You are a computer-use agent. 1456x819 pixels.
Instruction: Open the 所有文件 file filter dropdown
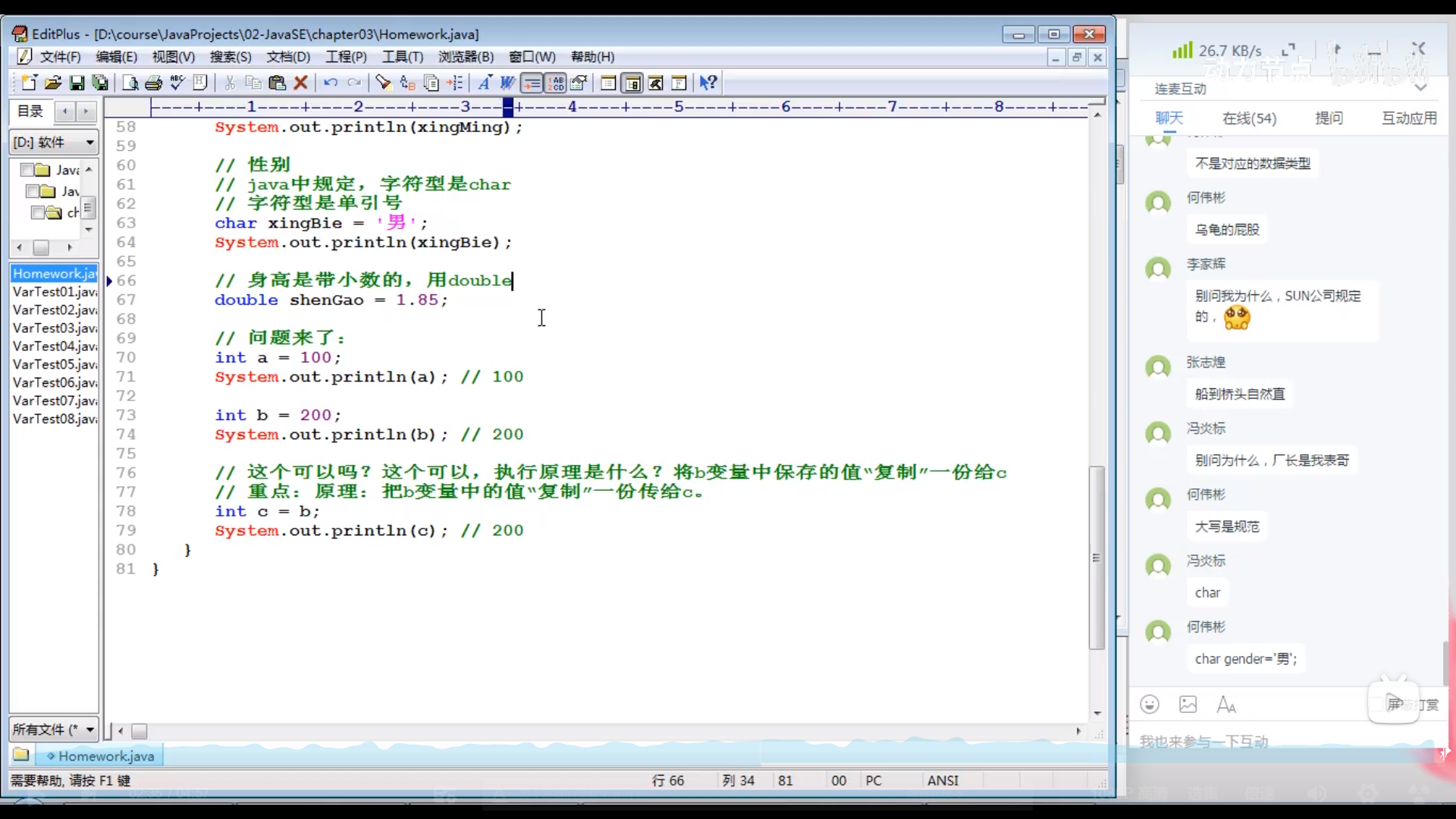point(89,730)
